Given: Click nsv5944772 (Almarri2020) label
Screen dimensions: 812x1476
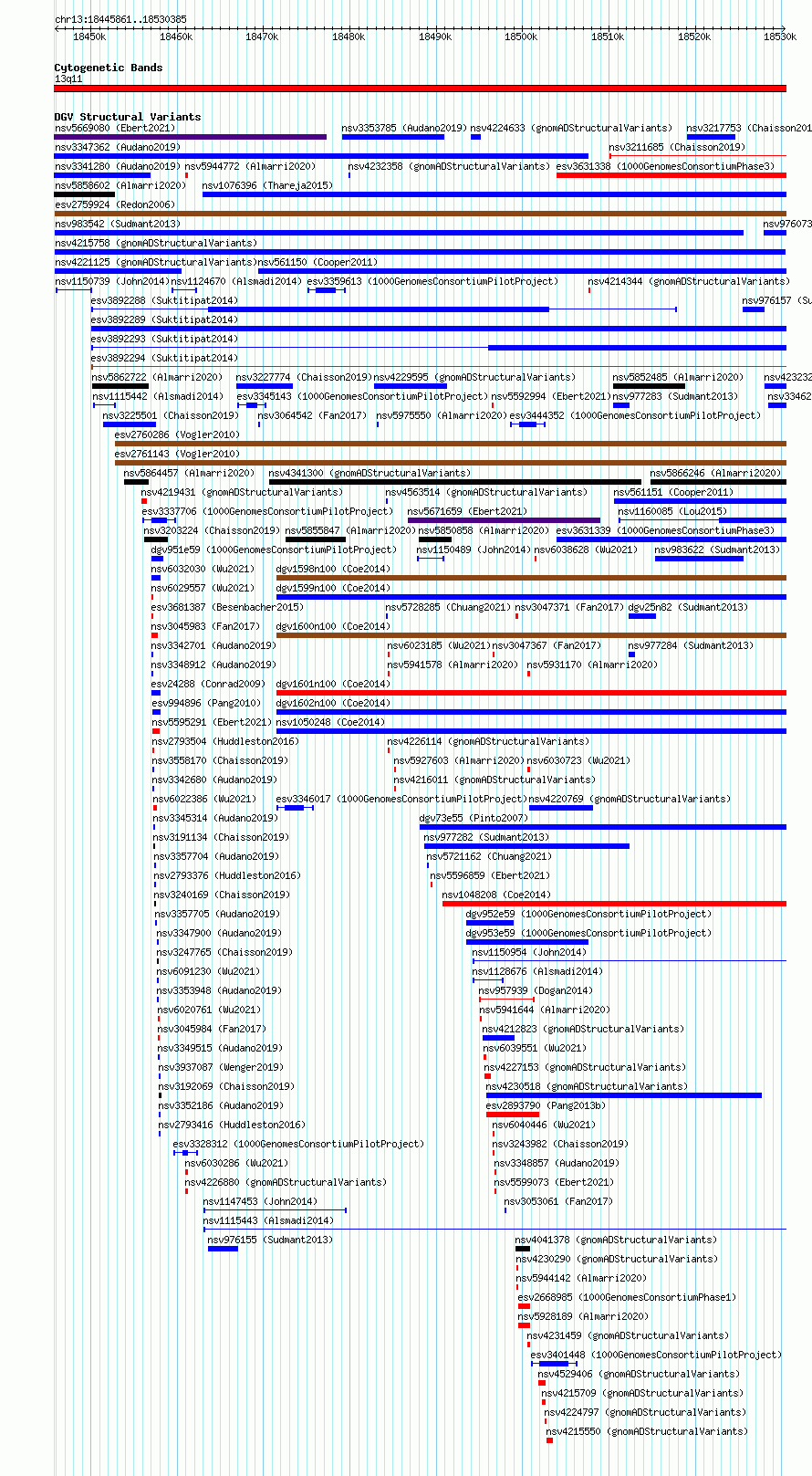Looking at the screenshot, I should click(250, 166).
